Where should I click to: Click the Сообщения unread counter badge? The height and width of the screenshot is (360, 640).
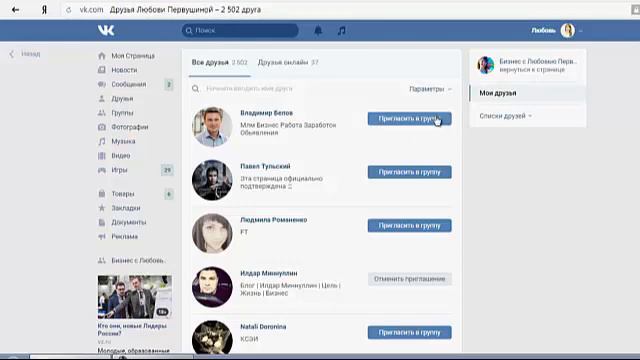tap(169, 84)
